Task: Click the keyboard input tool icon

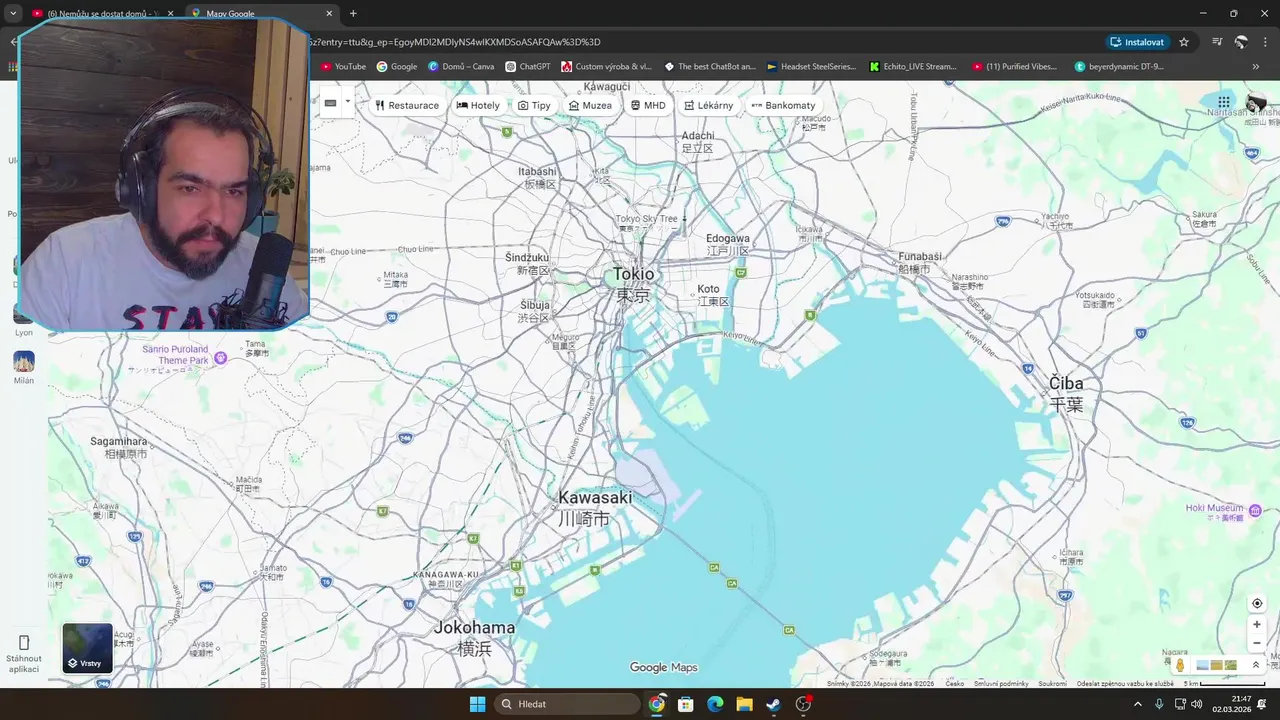Action: [330, 102]
